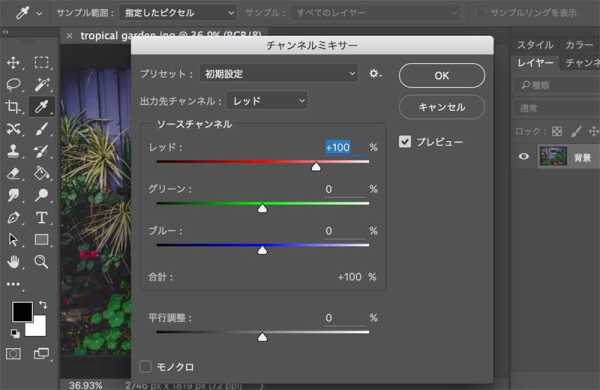Close the tropical garden document tab
600x390 pixels.
tap(69, 36)
